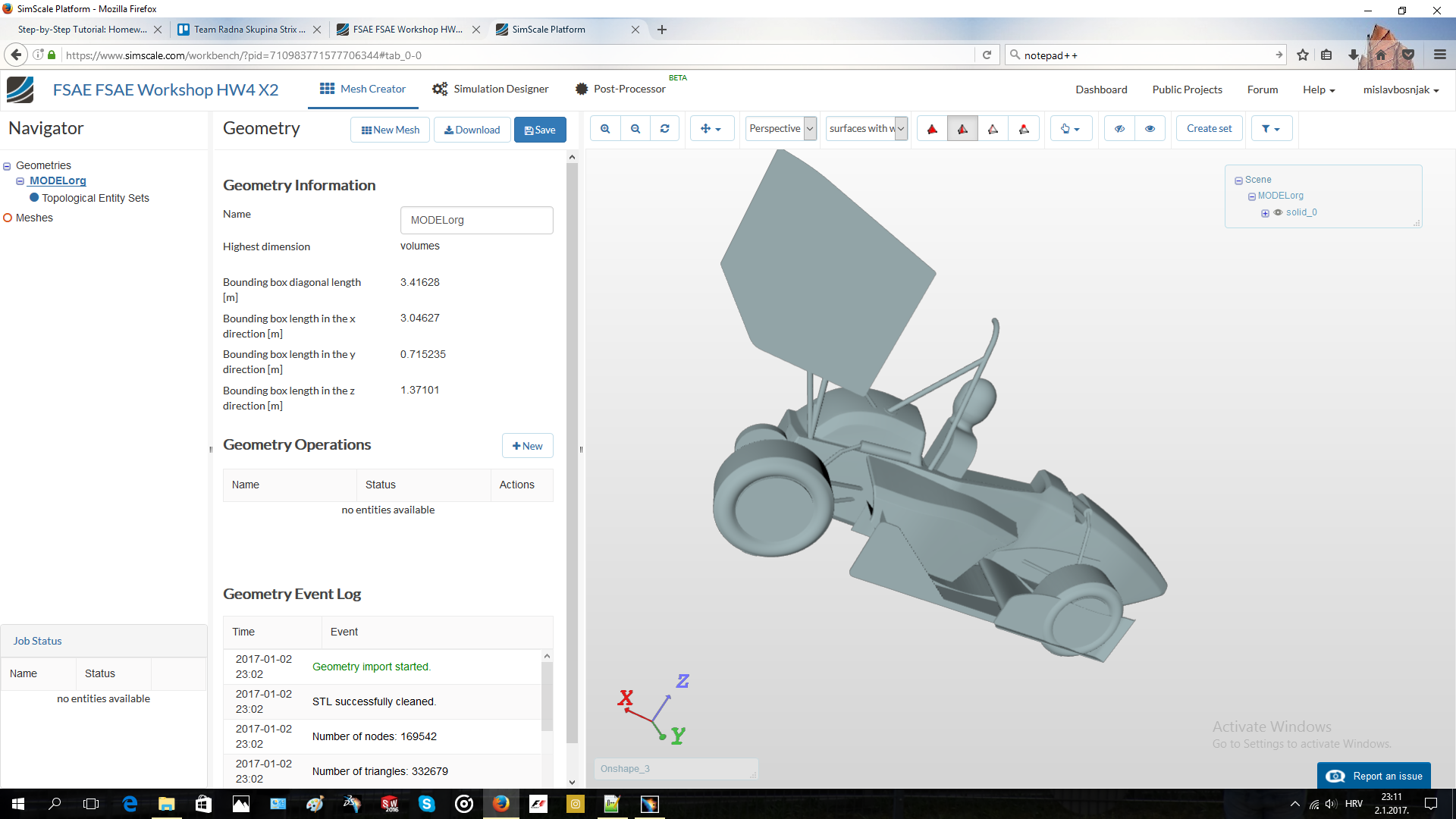The width and height of the screenshot is (1456, 819).
Task: Expand solid_0 node in Scene tree
Action: 1265,213
